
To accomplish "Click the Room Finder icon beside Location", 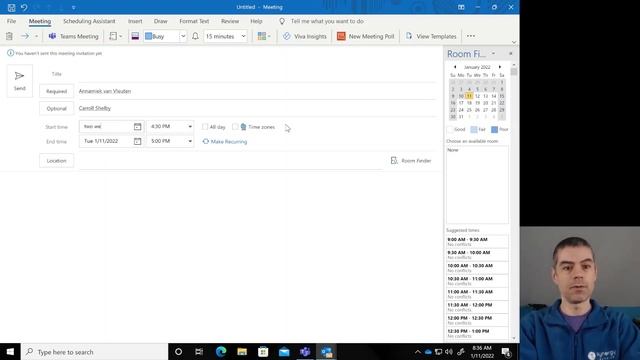I will (394, 160).
